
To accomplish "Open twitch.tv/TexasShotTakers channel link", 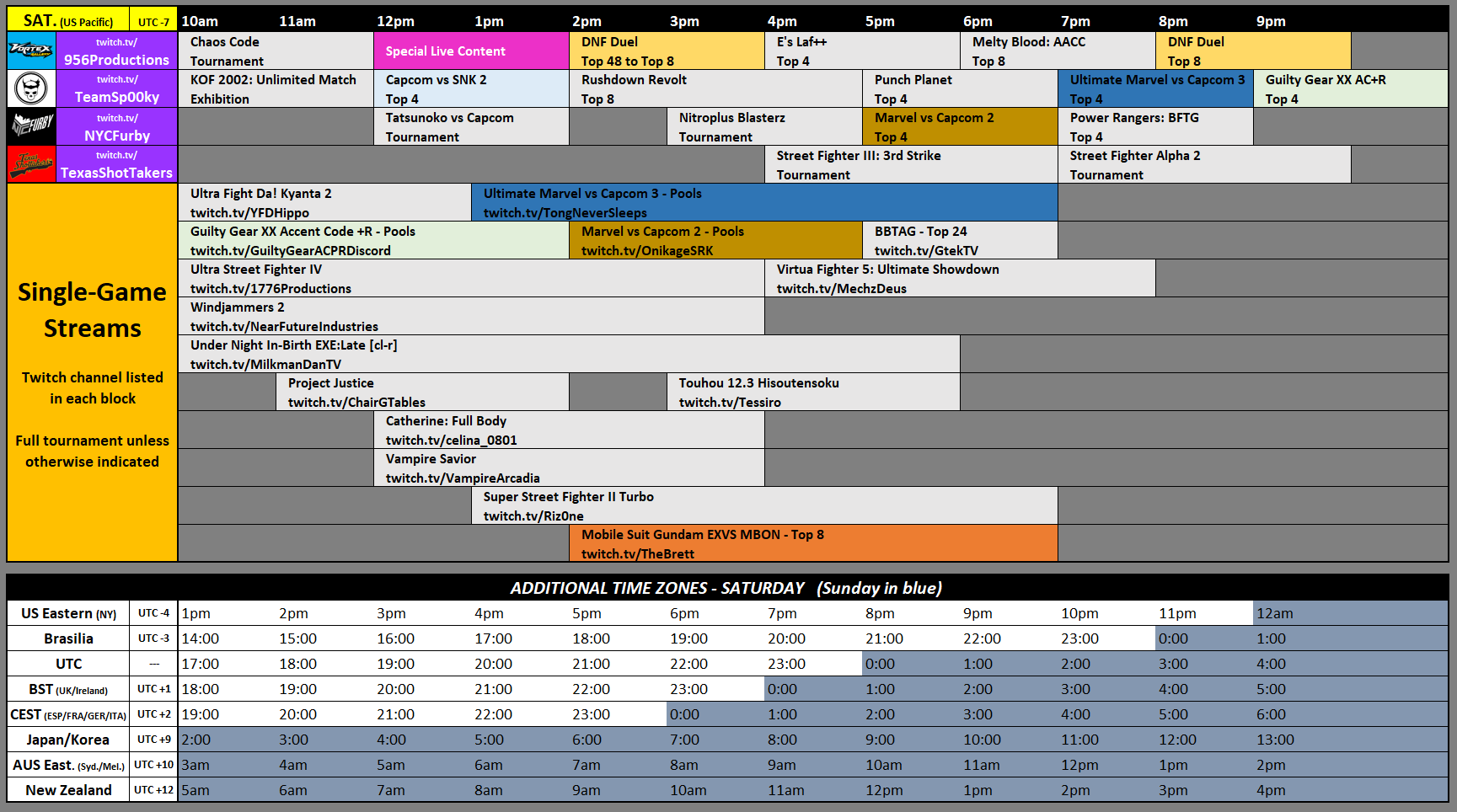I will pyautogui.click(x=116, y=164).
